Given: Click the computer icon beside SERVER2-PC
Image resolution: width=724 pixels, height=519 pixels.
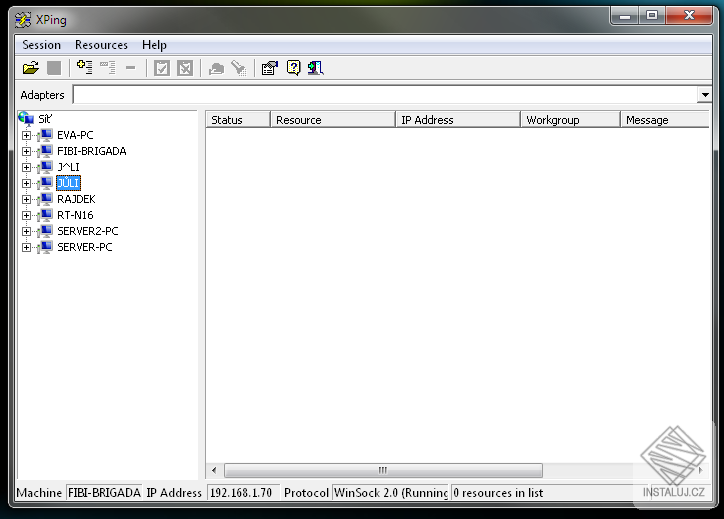Looking at the screenshot, I should (x=46, y=231).
